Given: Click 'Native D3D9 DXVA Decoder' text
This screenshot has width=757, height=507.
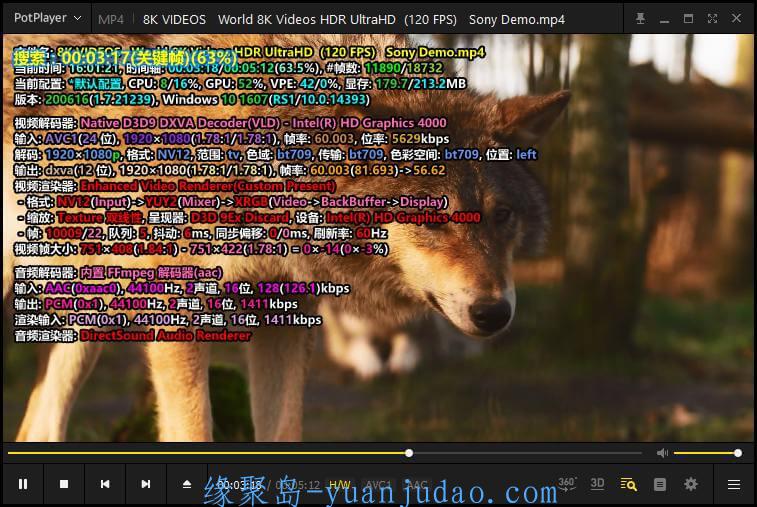Looking at the screenshot, I should pyautogui.click(x=180, y=123).
